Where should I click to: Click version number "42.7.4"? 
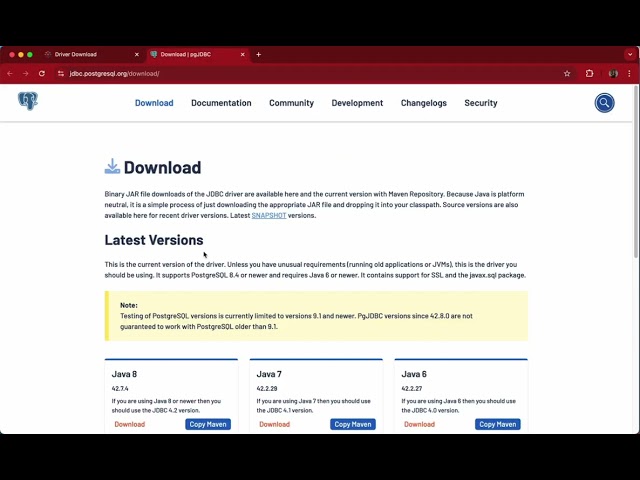click(x=120, y=389)
